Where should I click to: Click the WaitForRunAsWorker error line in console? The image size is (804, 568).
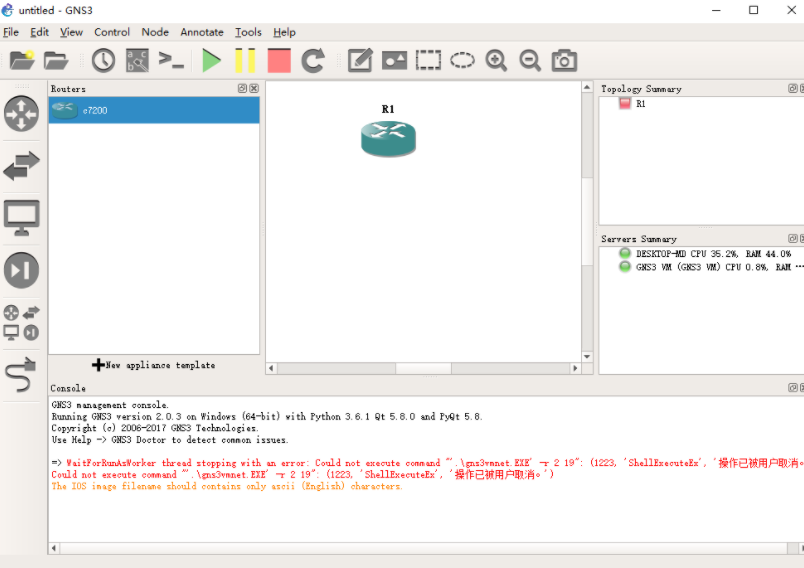(x=427, y=463)
